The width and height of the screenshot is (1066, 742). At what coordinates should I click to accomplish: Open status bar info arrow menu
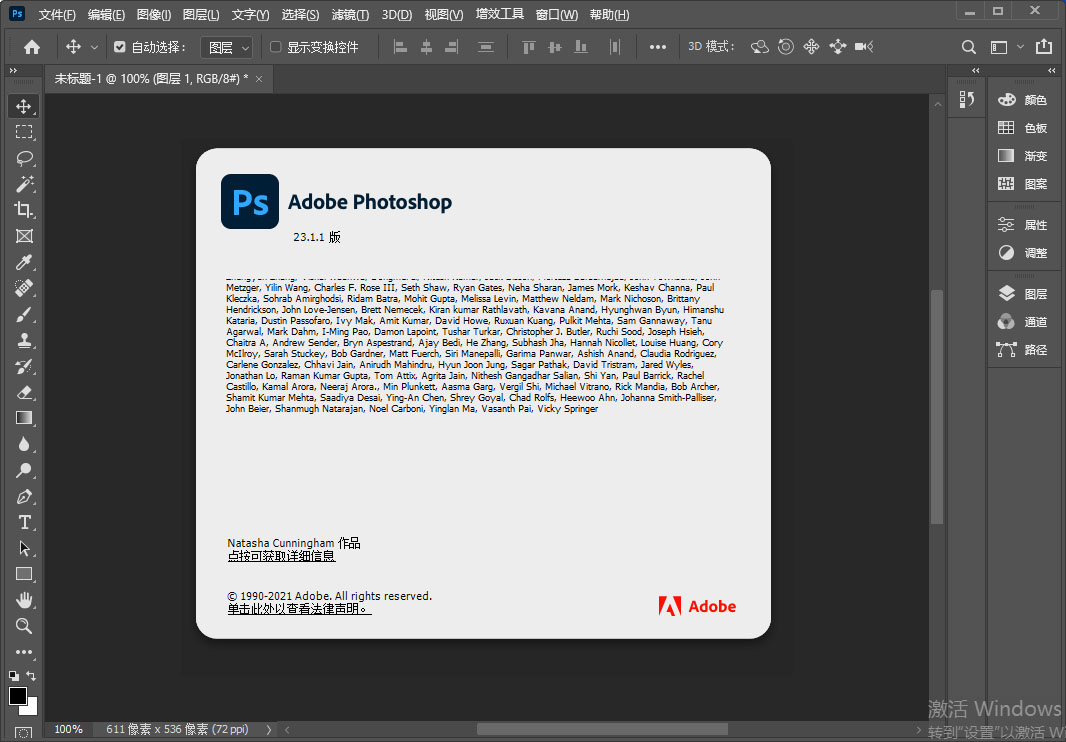269,729
